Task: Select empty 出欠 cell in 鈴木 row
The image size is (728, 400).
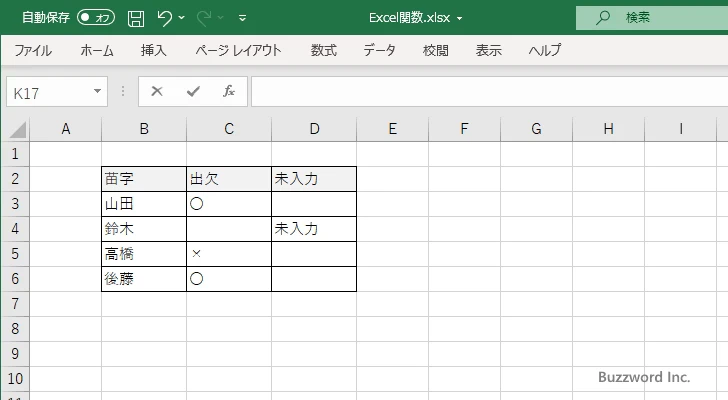Action: tap(229, 229)
